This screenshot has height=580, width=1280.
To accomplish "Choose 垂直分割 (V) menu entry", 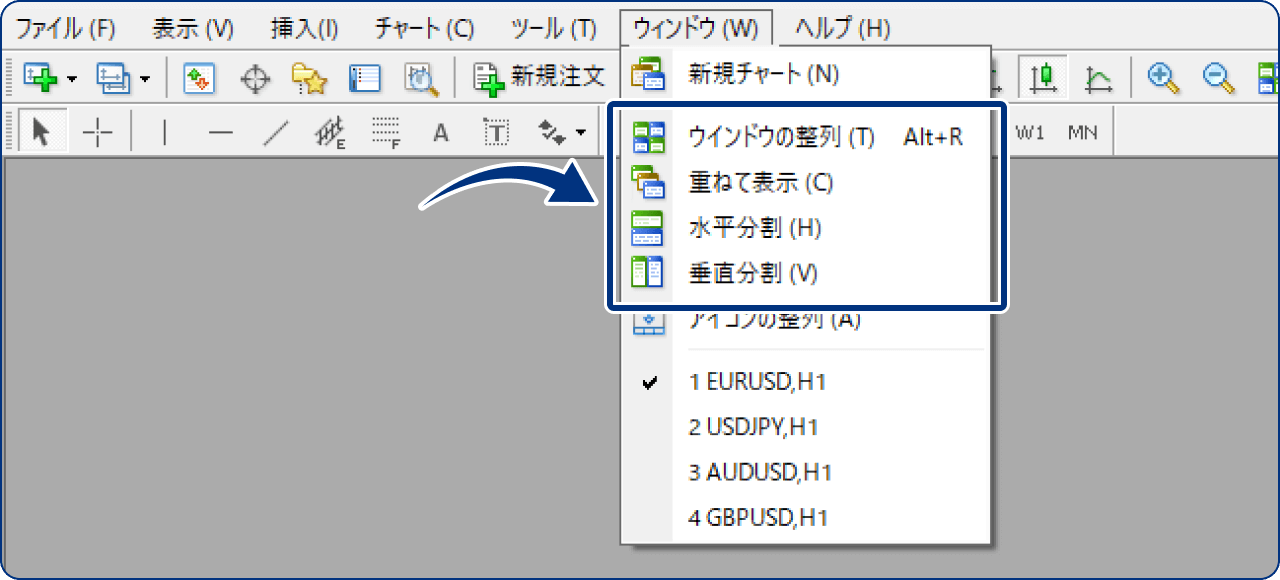I will click(x=806, y=272).
